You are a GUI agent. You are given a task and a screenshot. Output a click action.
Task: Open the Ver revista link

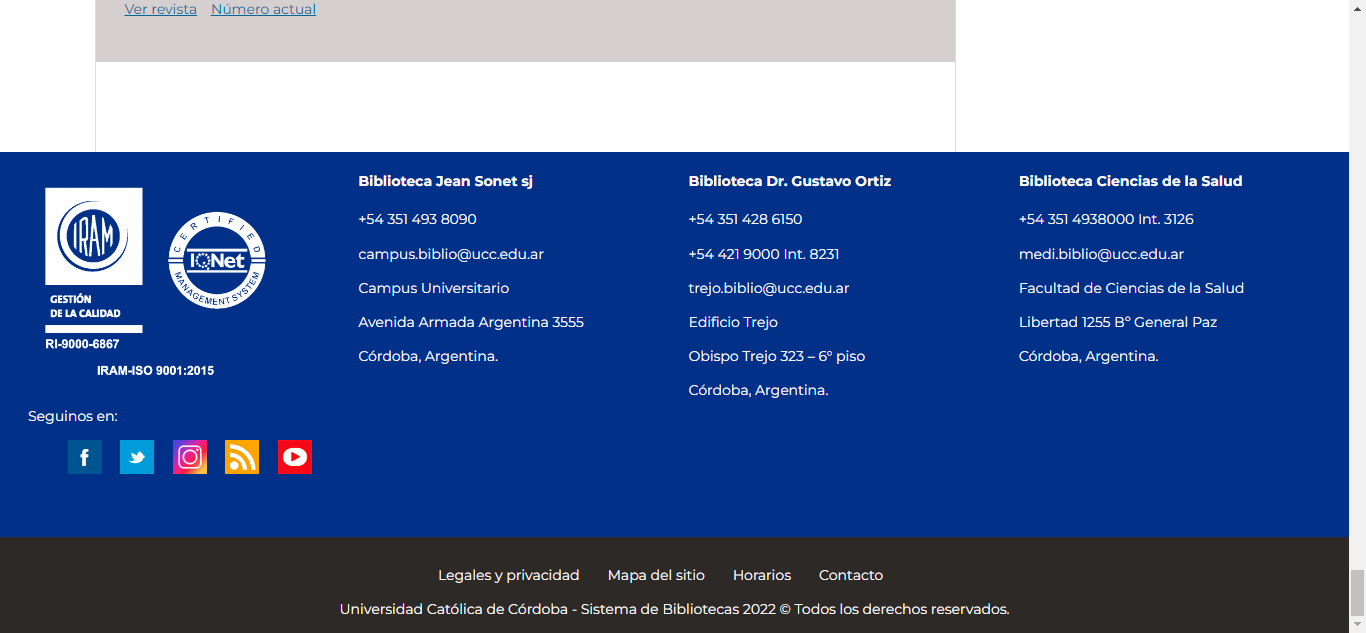tap(160, 9)
